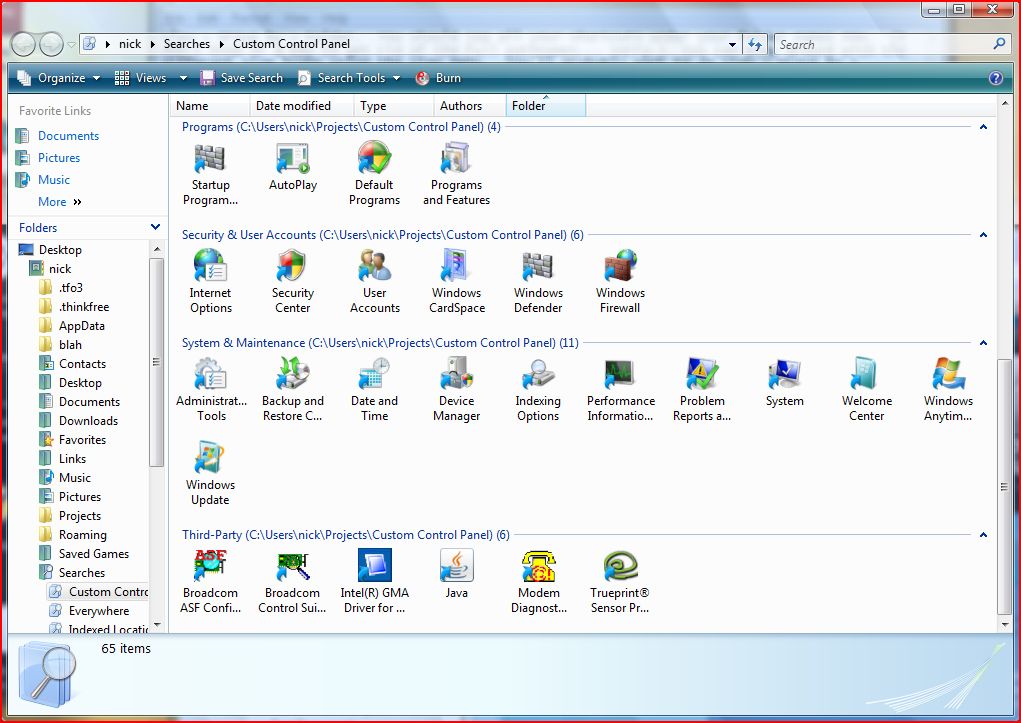This screenshot has height=723, width=1021.
Task: Click the Searches breadcrumb segment
Action: point(187,44)
